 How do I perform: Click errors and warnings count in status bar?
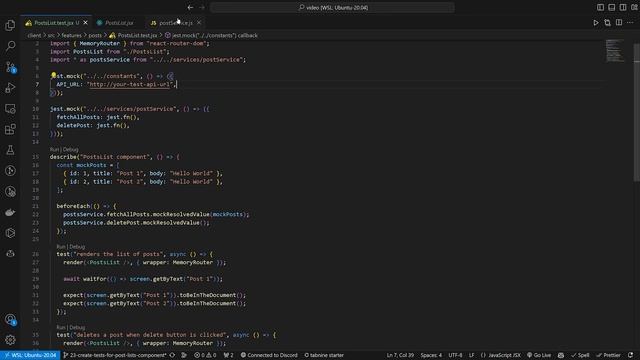(x=205, y=355)
